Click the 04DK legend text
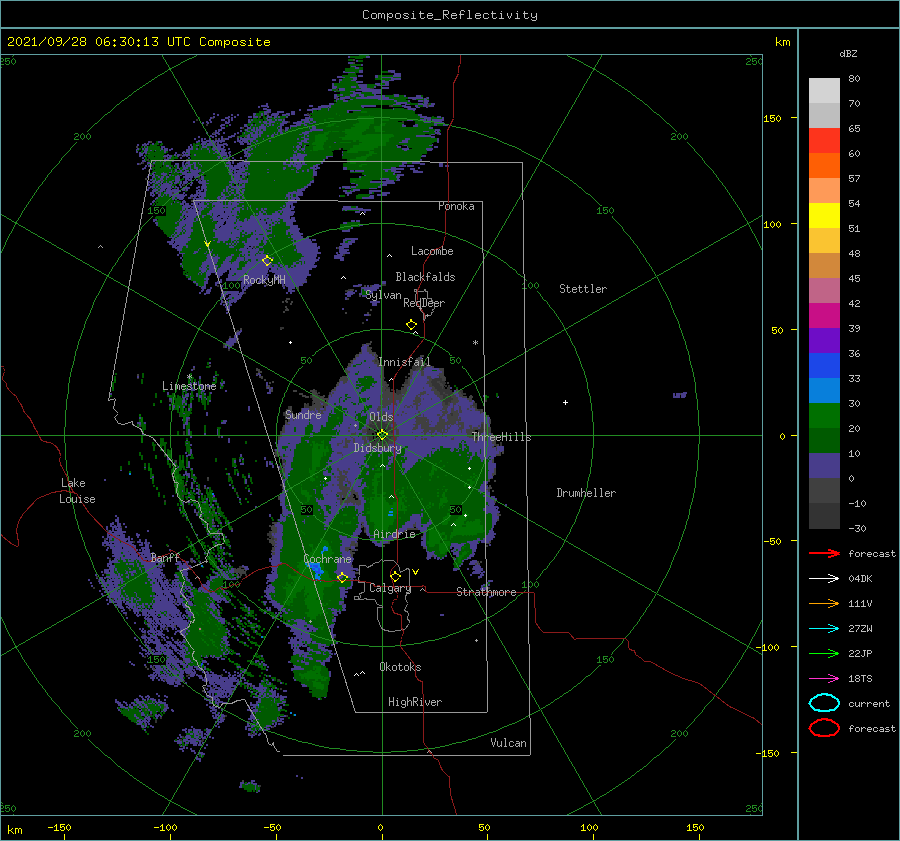 [860, 579]
